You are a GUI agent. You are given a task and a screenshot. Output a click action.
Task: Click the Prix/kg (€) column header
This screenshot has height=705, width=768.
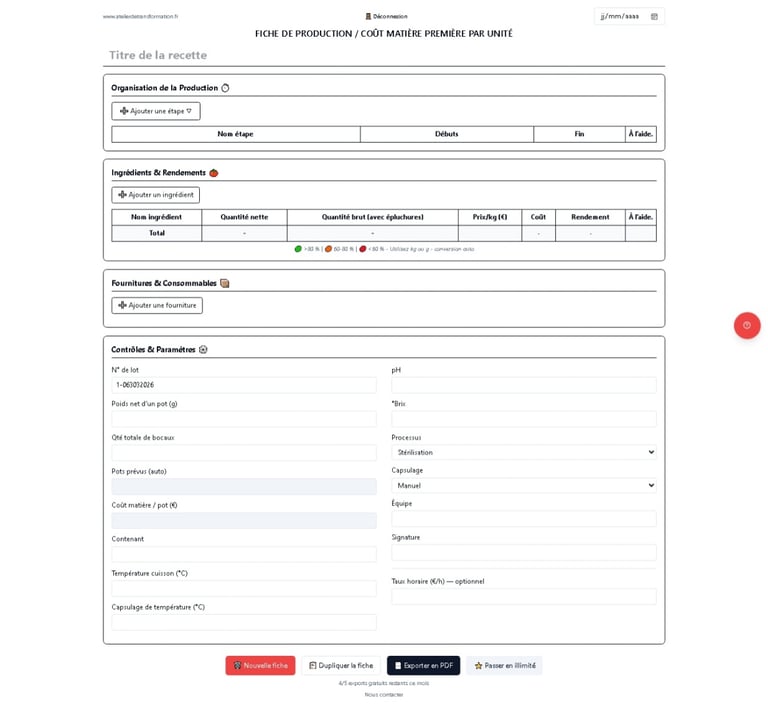490,217
